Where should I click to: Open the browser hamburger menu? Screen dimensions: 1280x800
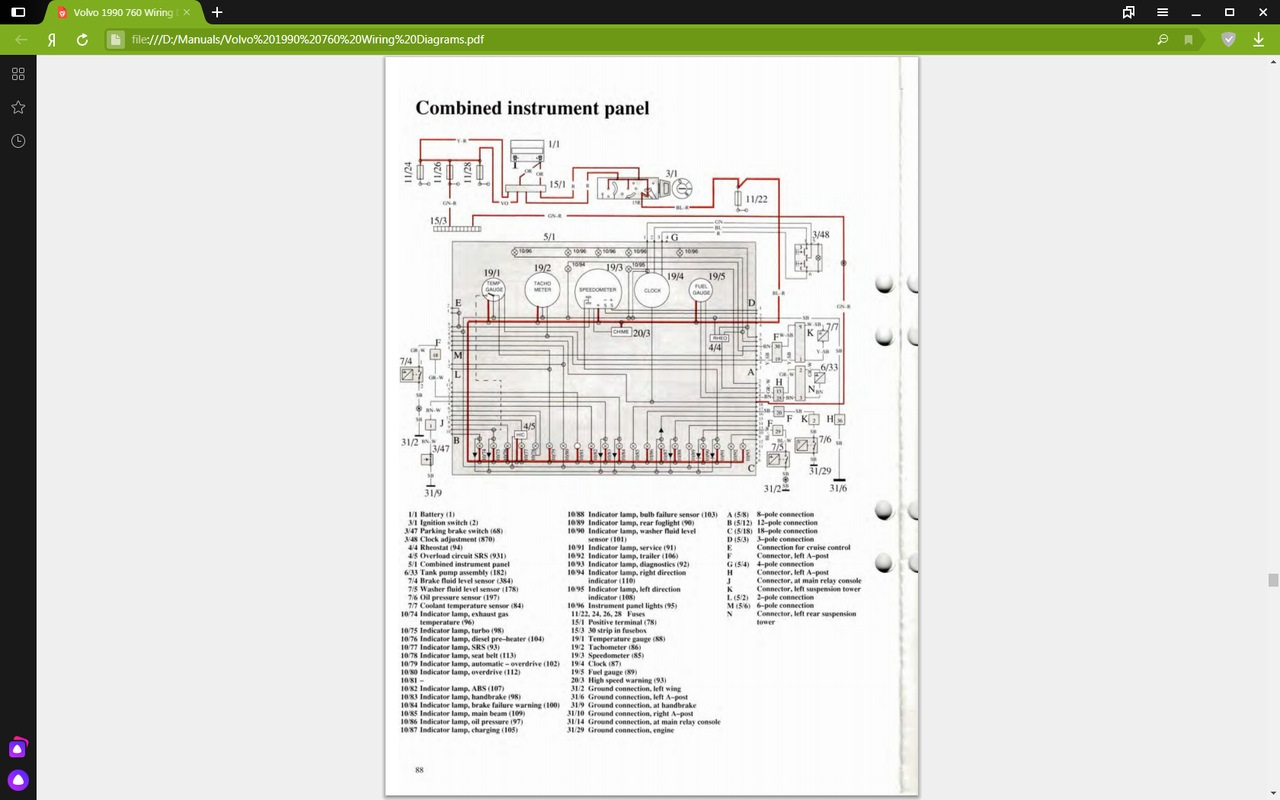pyautogui.click(x=1163, y=12)
